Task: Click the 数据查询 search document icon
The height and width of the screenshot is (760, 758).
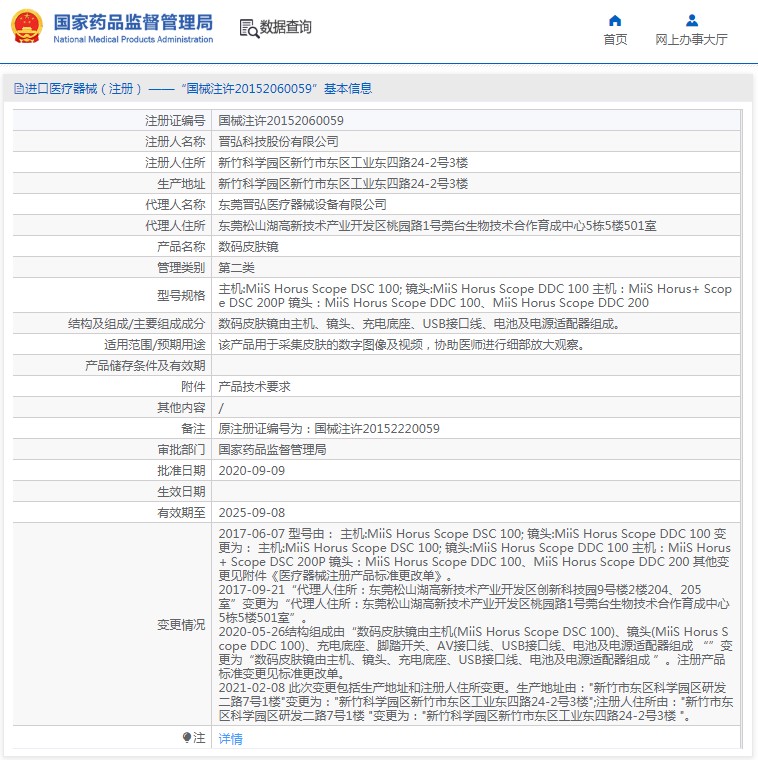Action: click(249, 28)
